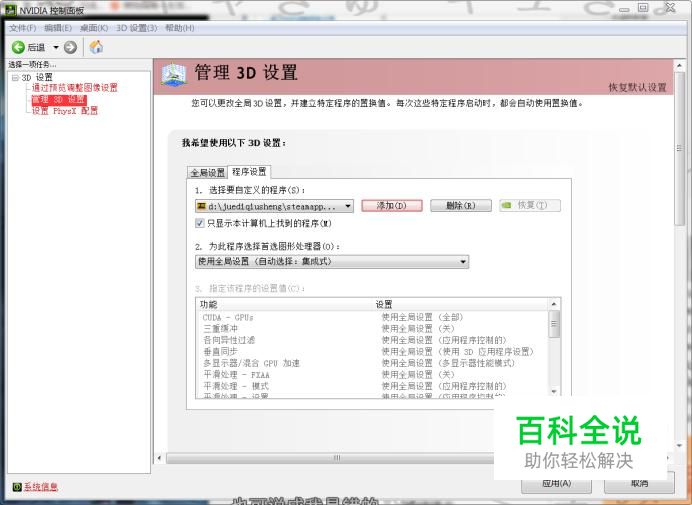Maximize the NVIDIA control panel window
Image resolution: width=692 pixels, height=505 pixels.
click(643, 8)
